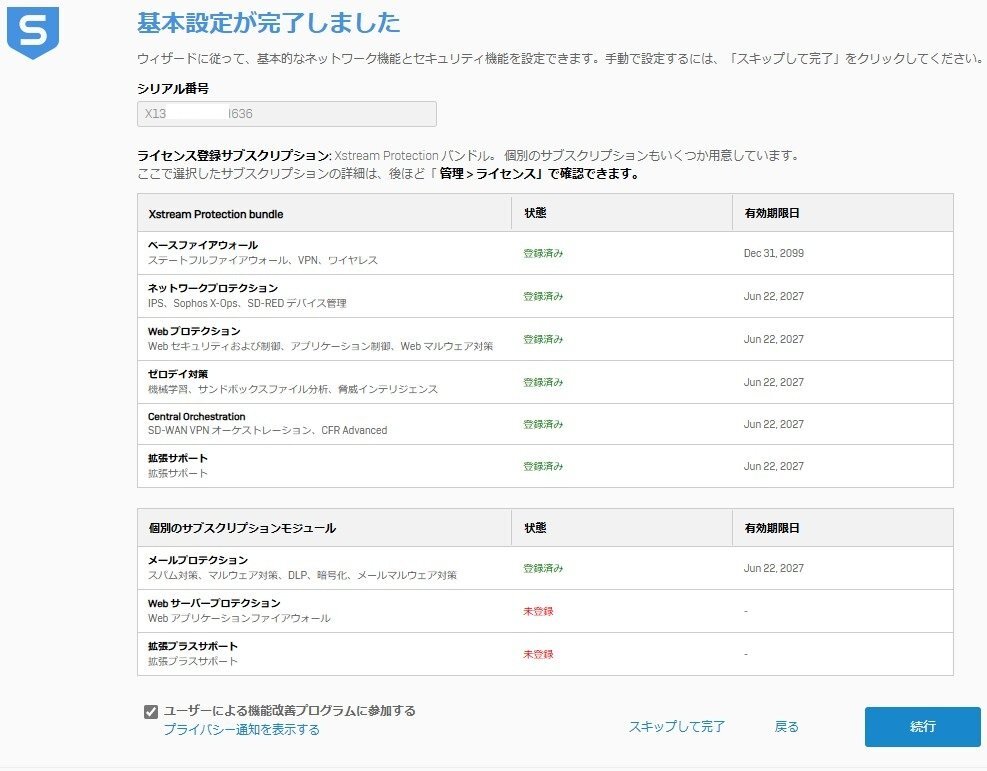Click the 拡張サポート bold row title
The height and width of the screenshot is (771, 987).
click(178, 458)
